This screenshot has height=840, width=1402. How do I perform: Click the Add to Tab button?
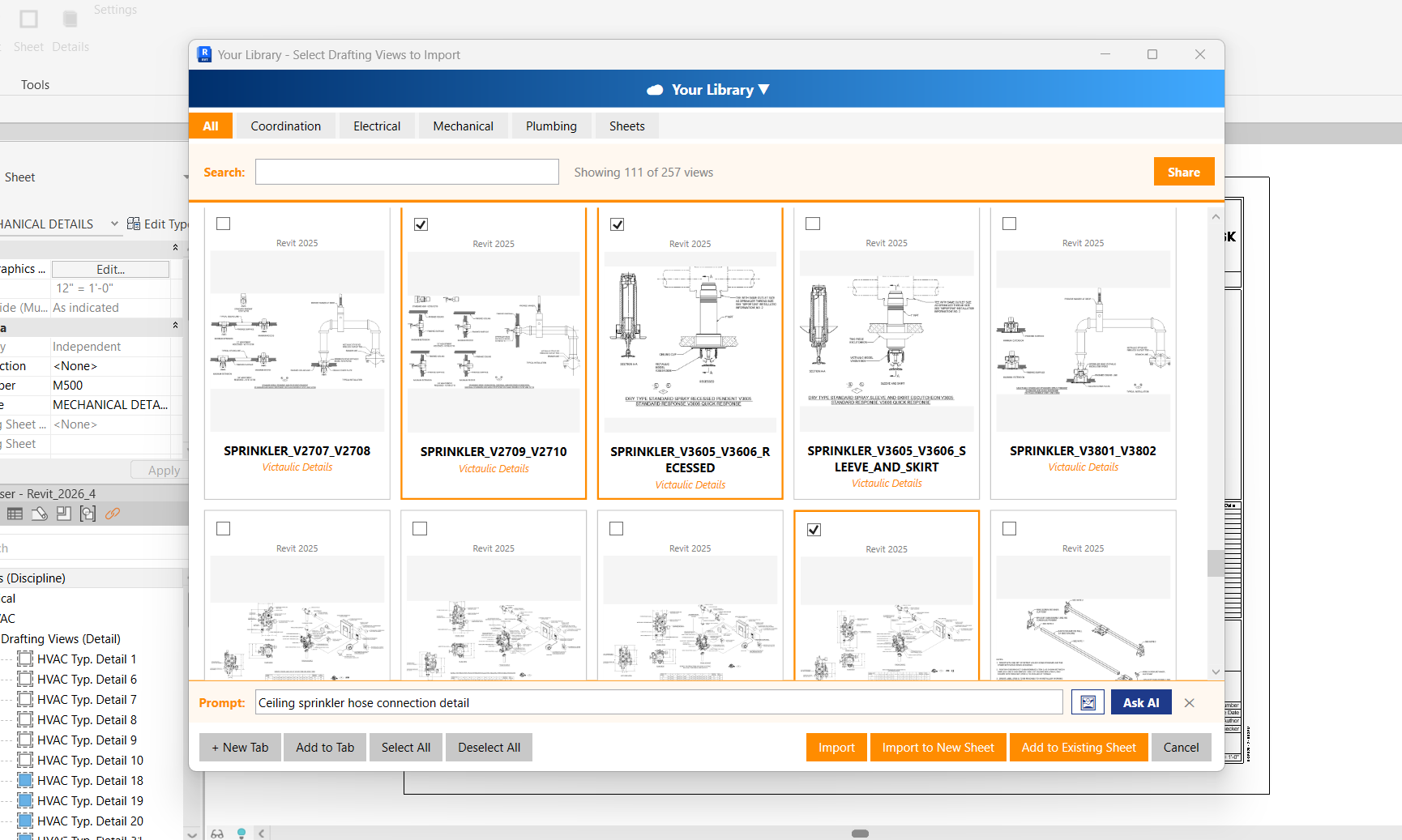325,747
